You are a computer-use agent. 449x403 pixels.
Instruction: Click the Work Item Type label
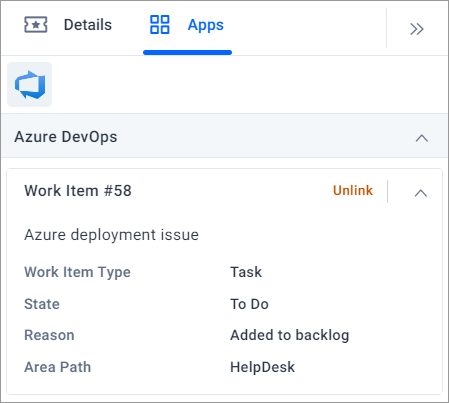tap(77, 272)
